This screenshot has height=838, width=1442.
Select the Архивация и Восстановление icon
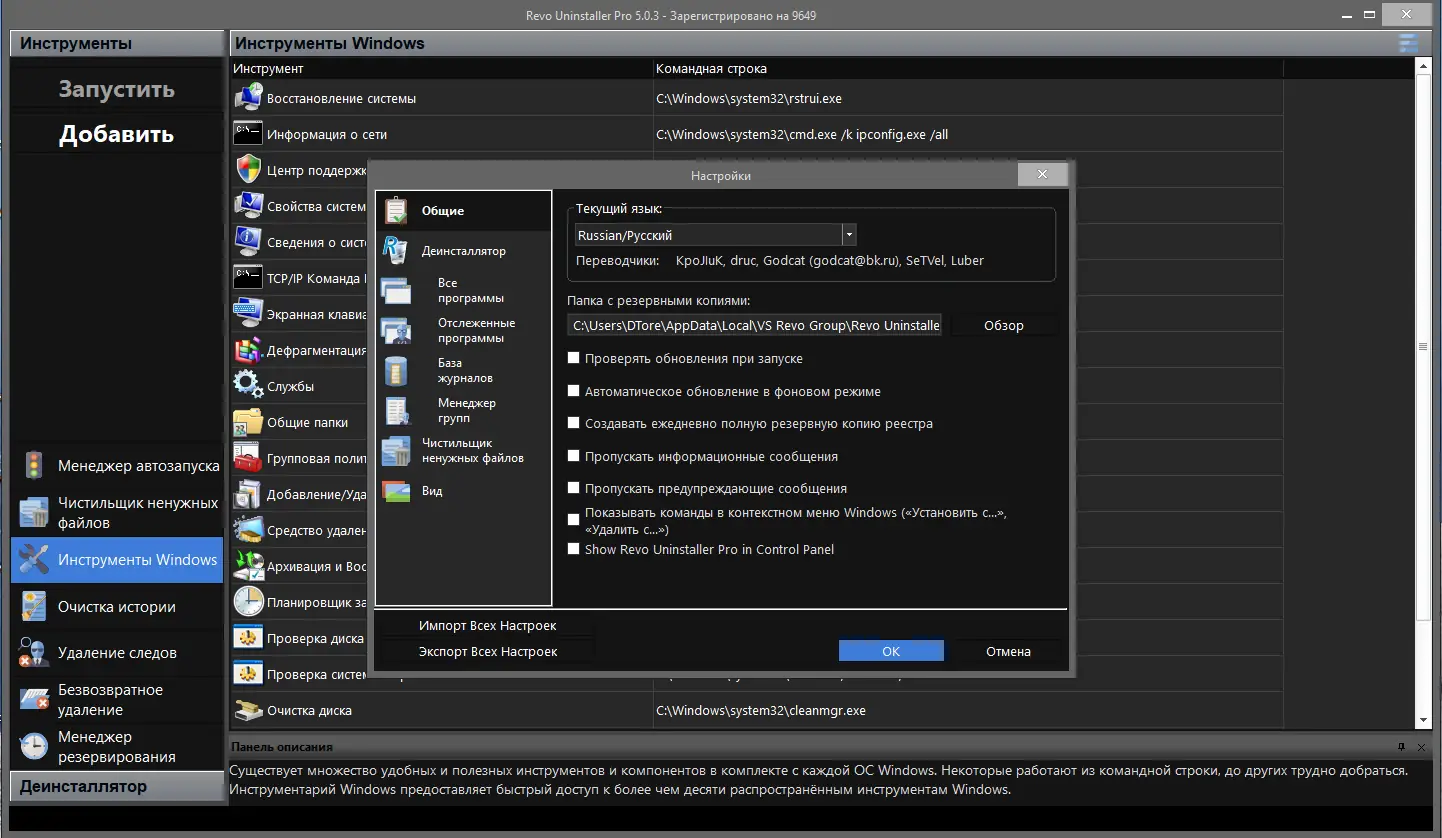[248, 566]
